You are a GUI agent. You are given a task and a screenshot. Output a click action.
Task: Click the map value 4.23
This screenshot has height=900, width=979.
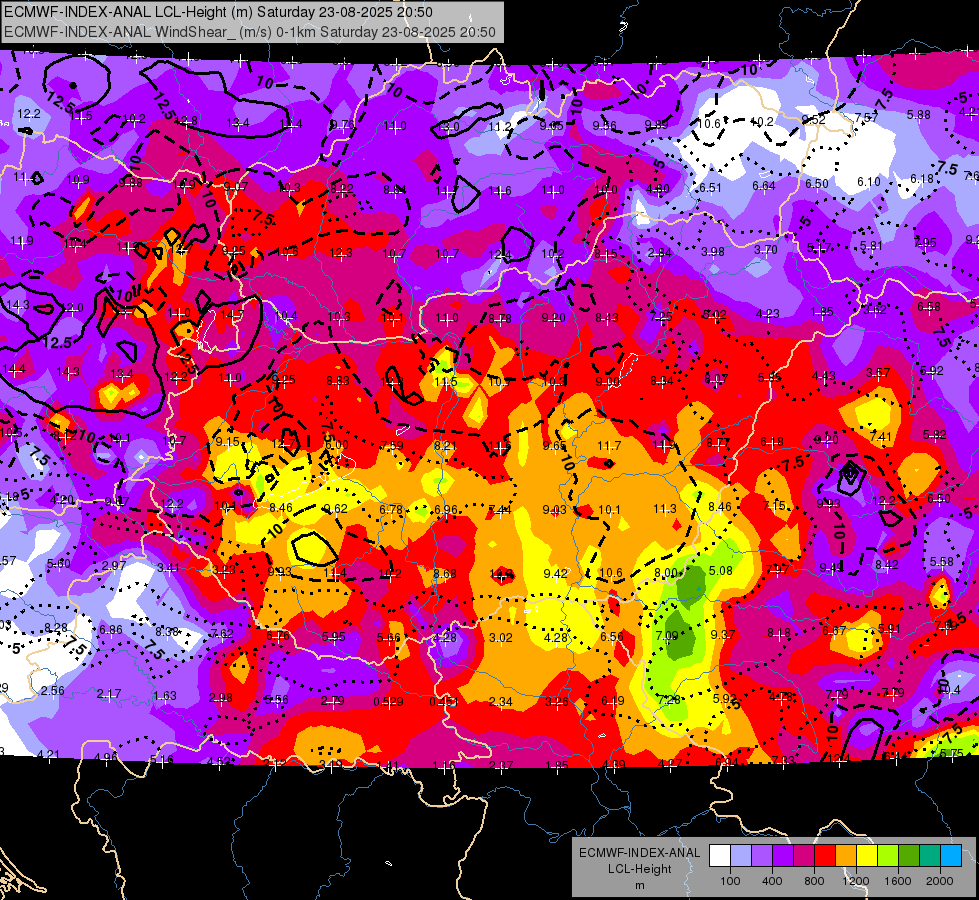click(x=767, y=314)
